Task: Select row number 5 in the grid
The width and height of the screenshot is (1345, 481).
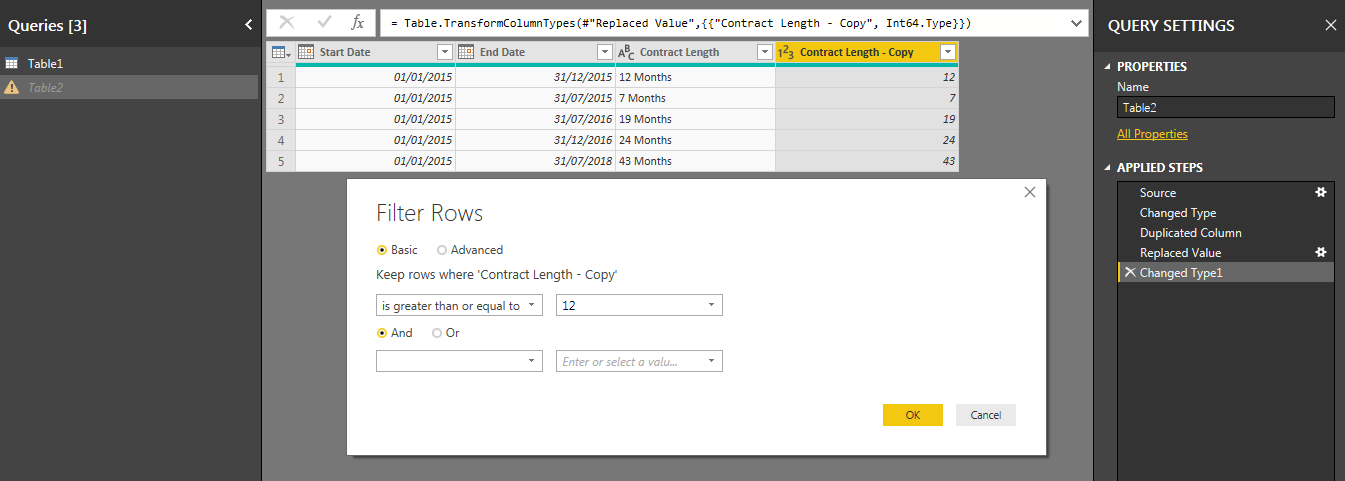Action: 281,161
